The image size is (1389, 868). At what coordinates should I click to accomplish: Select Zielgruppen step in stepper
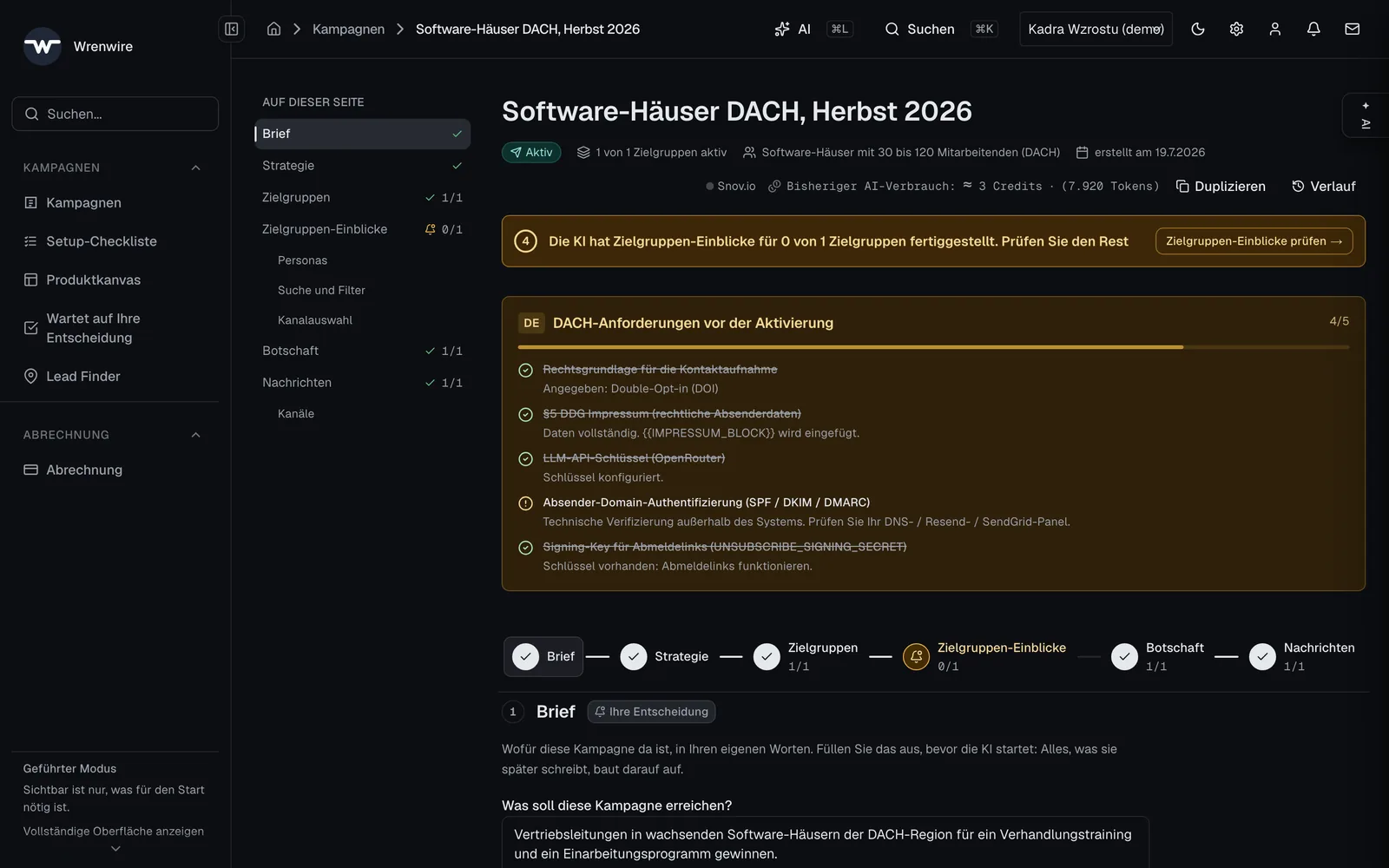pyautogui.click(x=806, y=656)
